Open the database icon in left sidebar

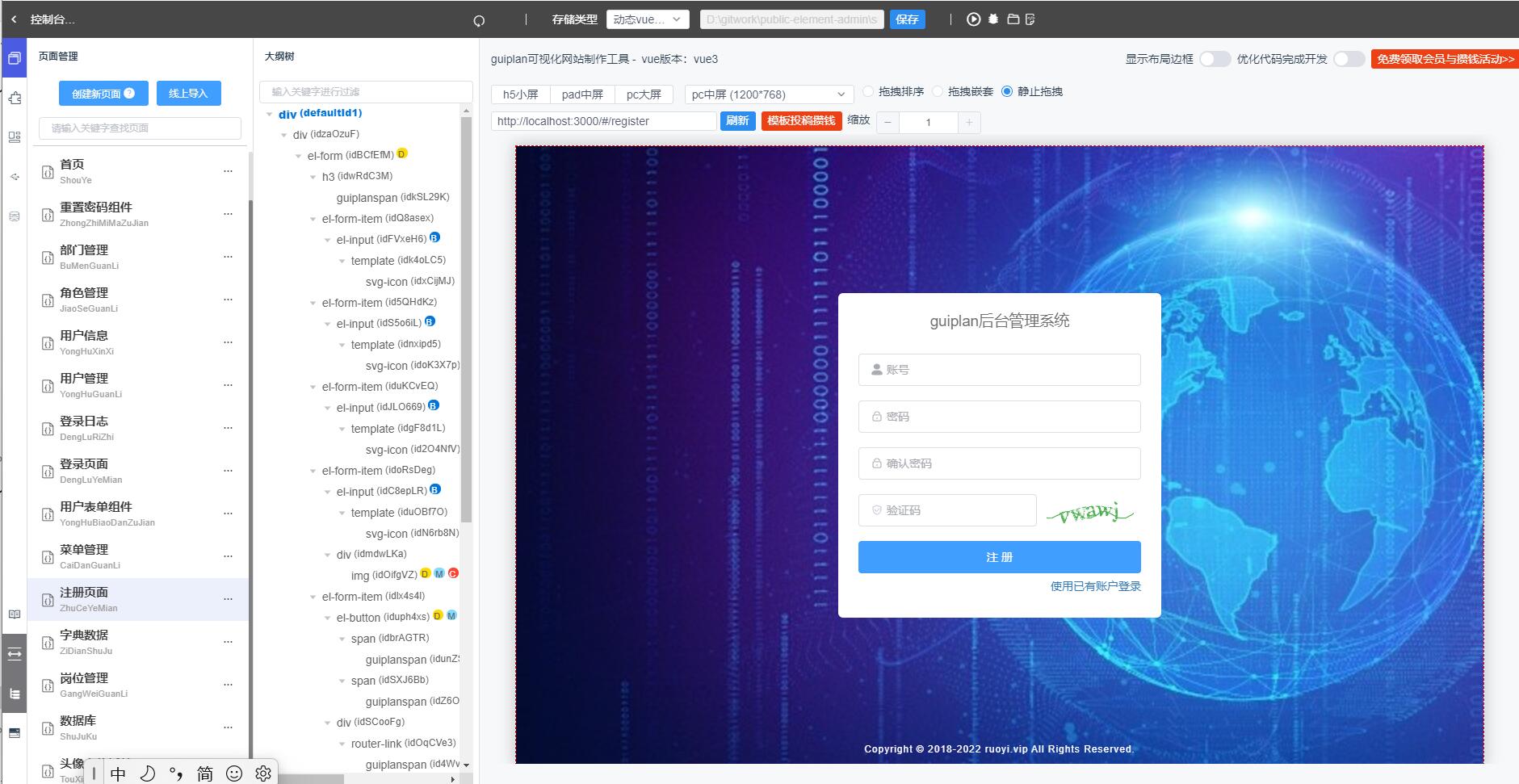tap(15, 216)
